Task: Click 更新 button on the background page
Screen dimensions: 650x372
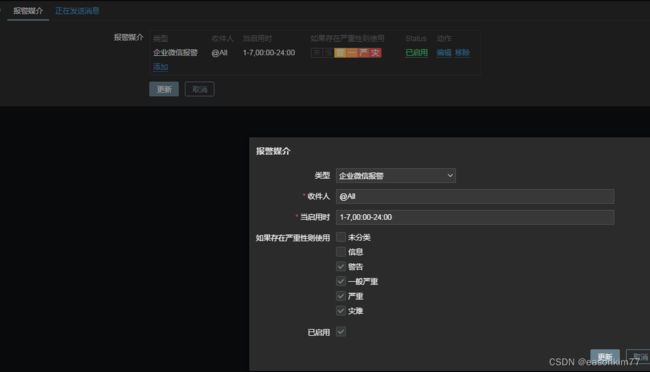Action: 164,89
